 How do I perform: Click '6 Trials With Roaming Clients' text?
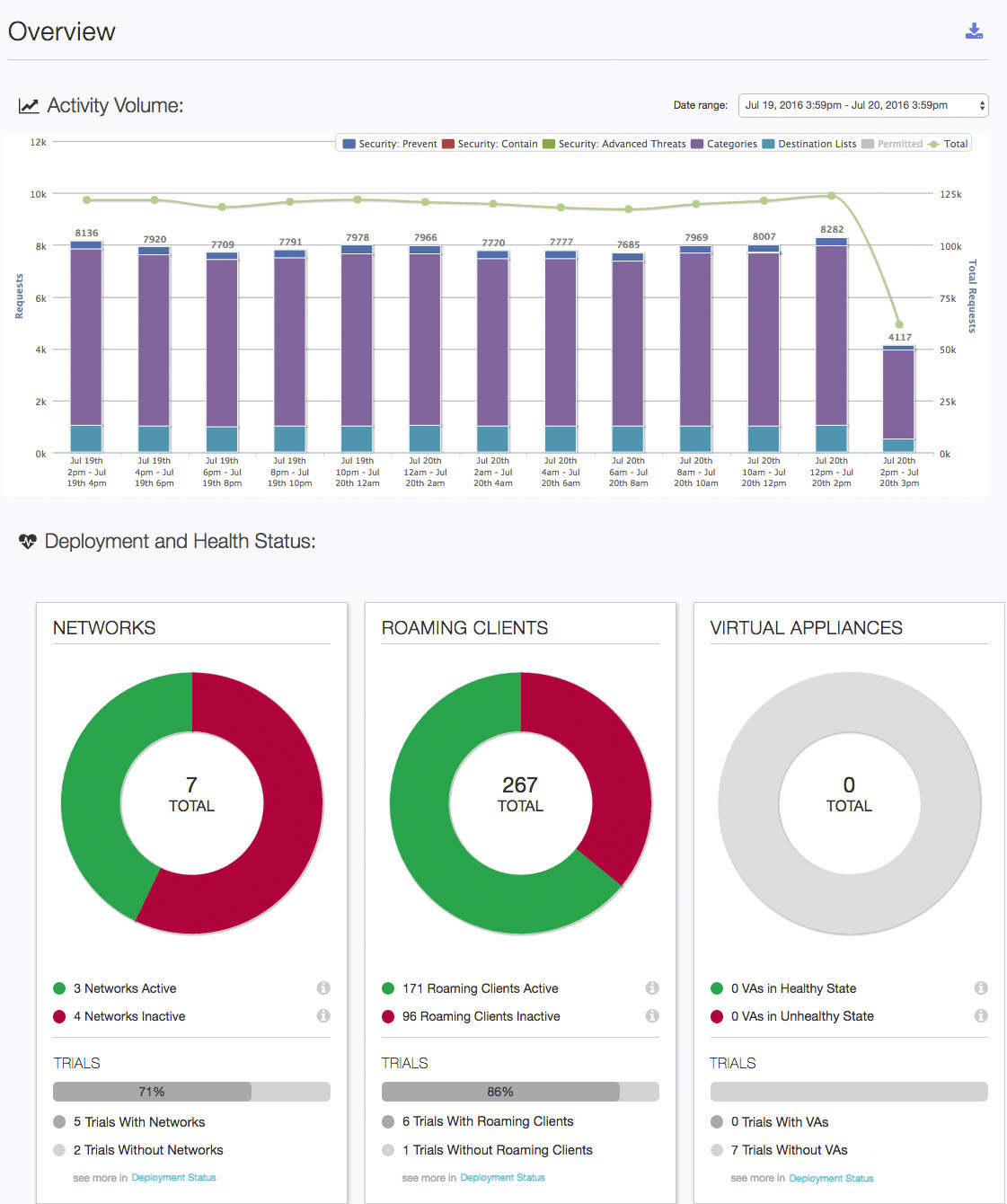[488, 1121]
